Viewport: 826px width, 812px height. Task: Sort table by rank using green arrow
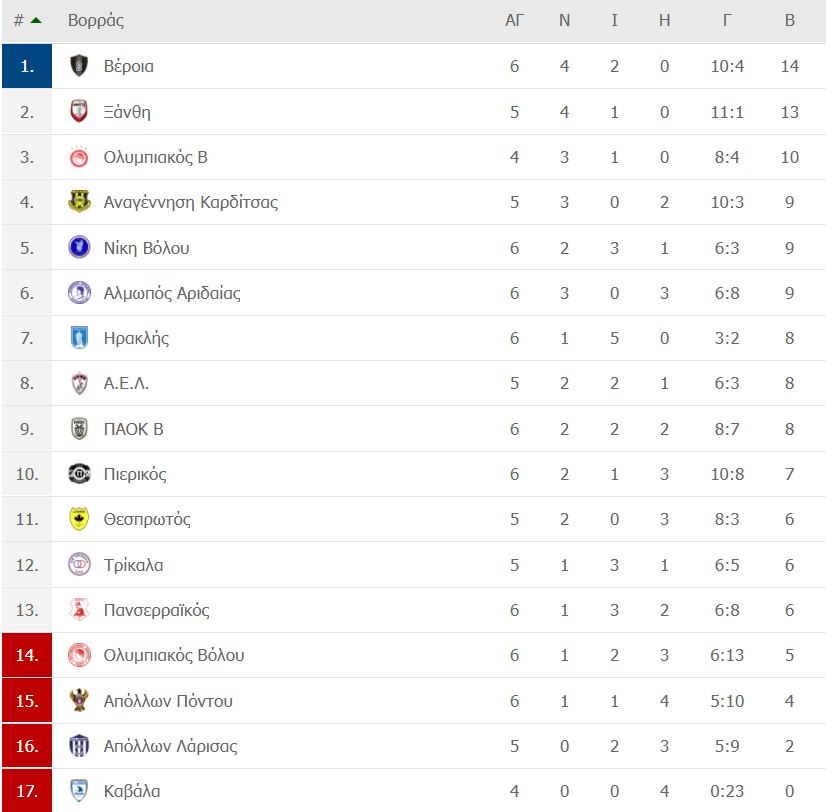(36, 21)
